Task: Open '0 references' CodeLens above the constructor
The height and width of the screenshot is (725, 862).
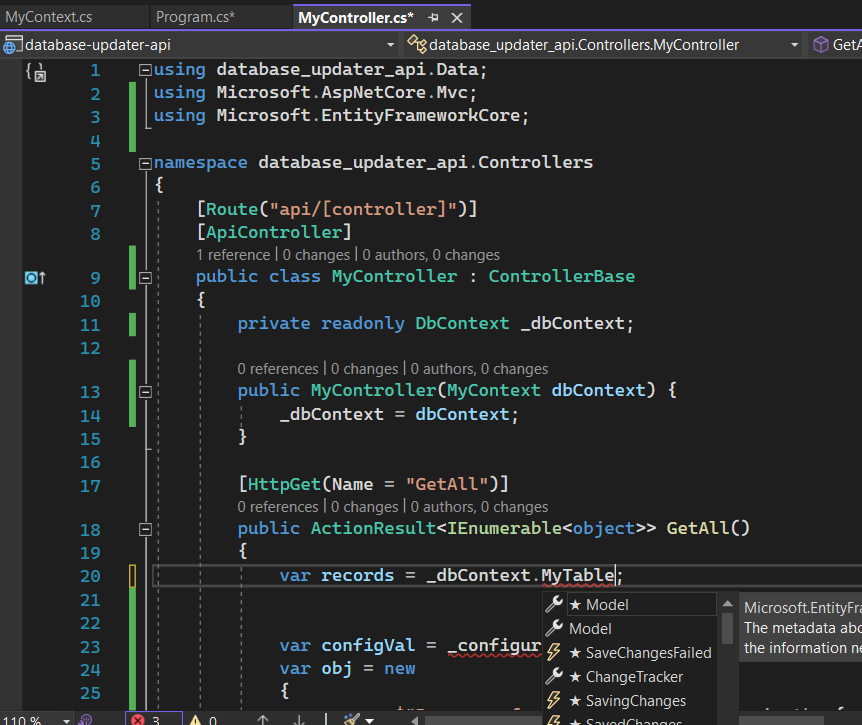Action: tap(278, 369)
